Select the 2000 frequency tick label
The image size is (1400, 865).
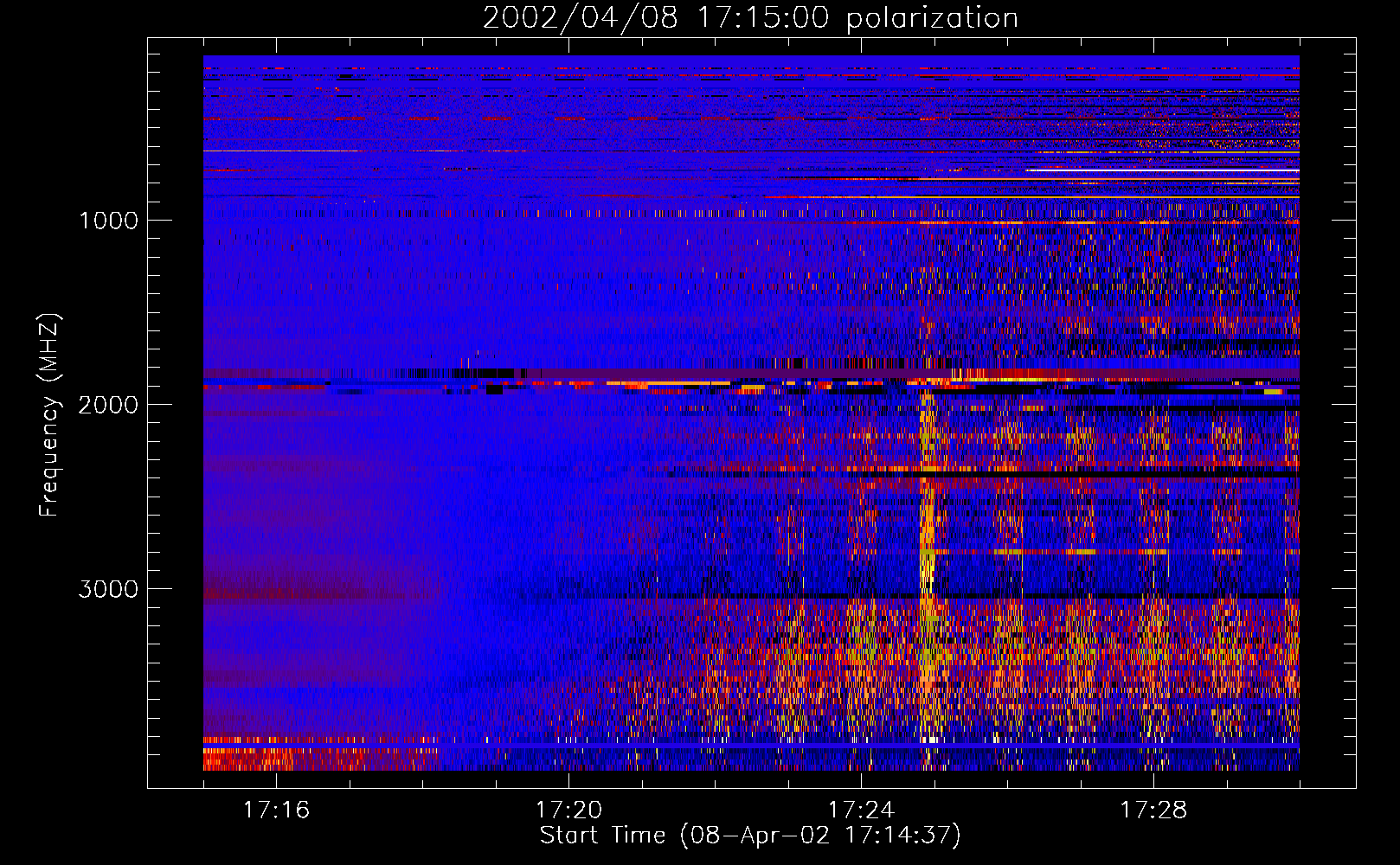108,405
